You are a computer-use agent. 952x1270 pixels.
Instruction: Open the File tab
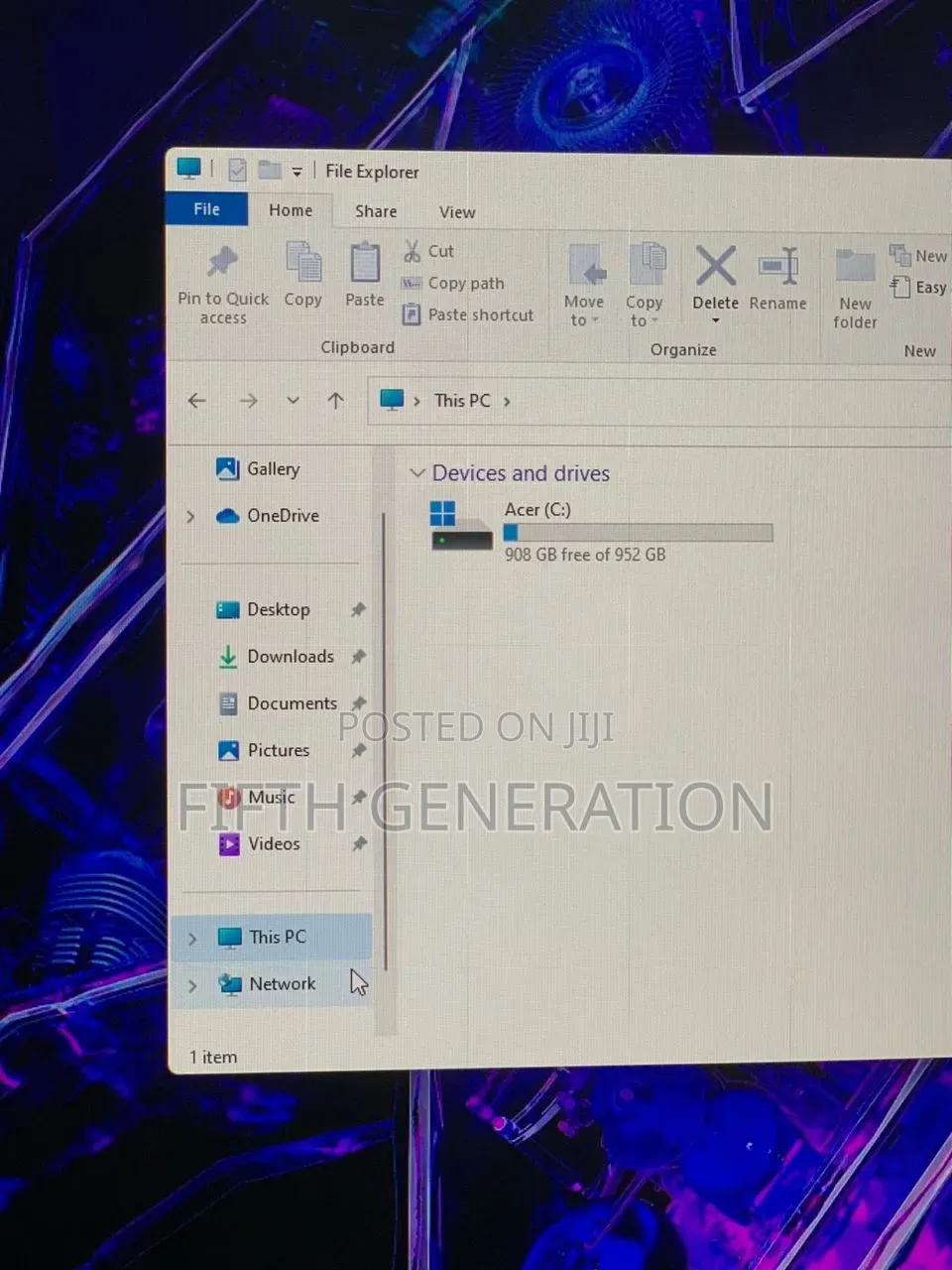coord(206,209)
